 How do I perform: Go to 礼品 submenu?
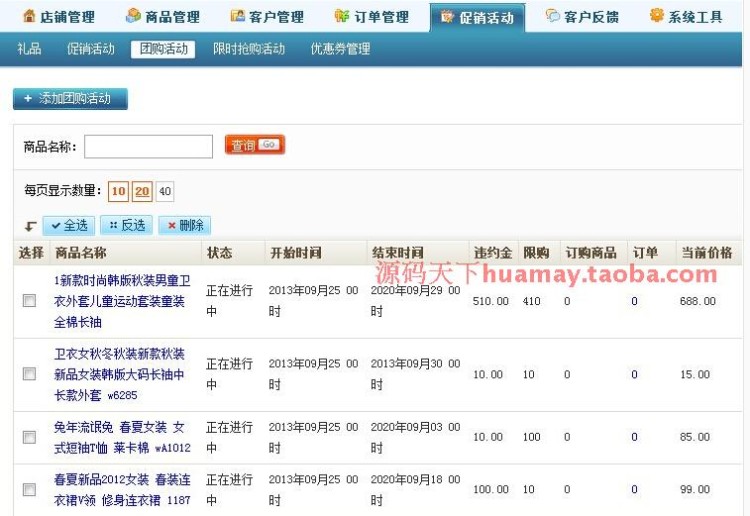pos(29,49)
